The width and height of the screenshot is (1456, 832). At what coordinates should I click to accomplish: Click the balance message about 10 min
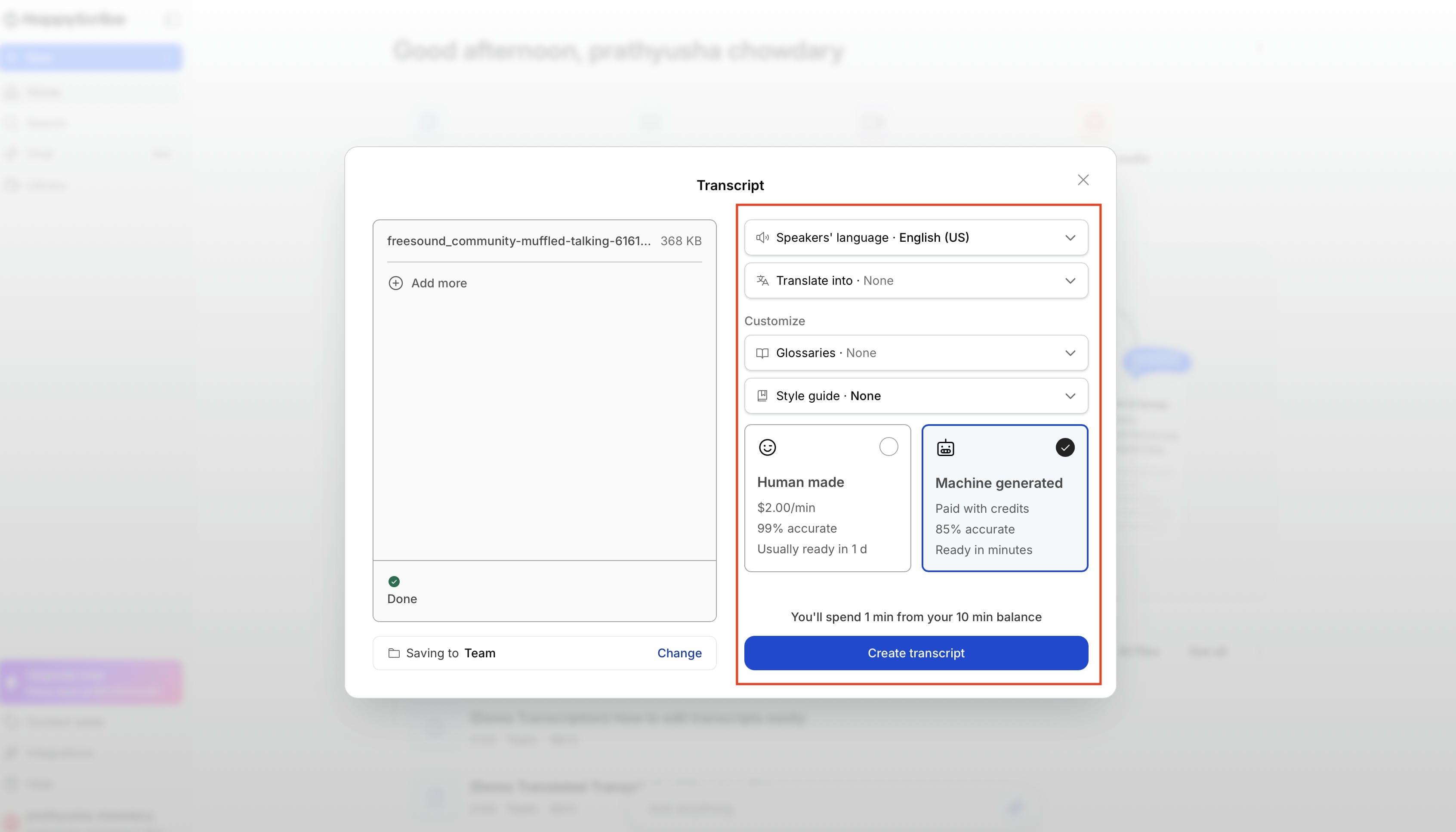916,617
